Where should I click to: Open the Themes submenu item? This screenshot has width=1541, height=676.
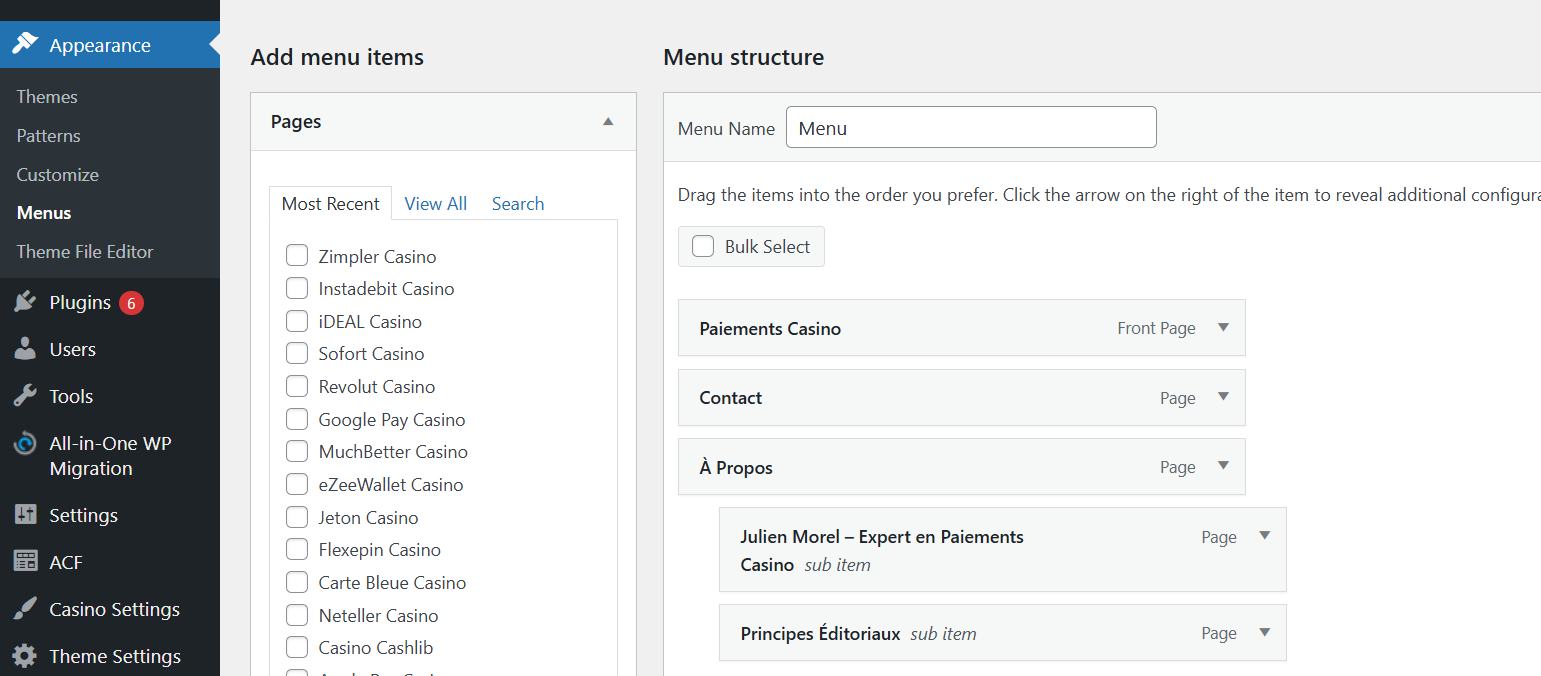(x=47, y=97)
